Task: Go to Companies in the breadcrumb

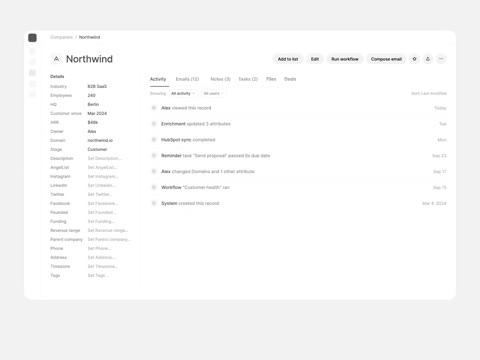Action: click(x=61, y=37)
